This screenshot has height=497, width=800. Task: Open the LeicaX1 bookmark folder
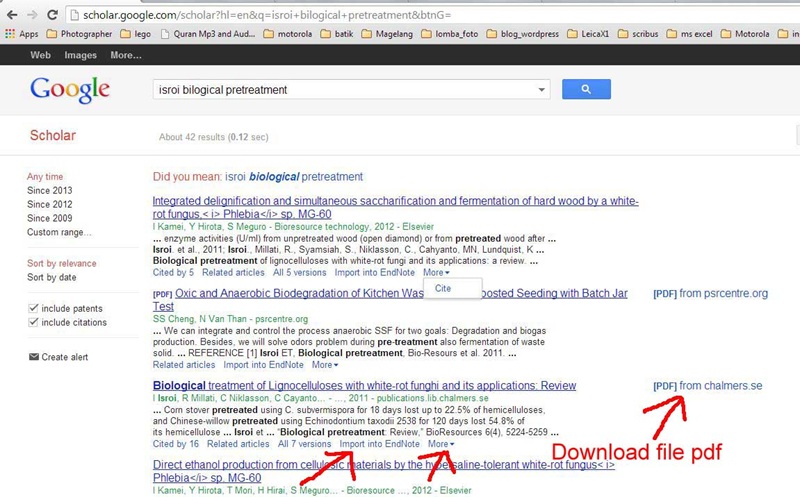pos(588,34)
